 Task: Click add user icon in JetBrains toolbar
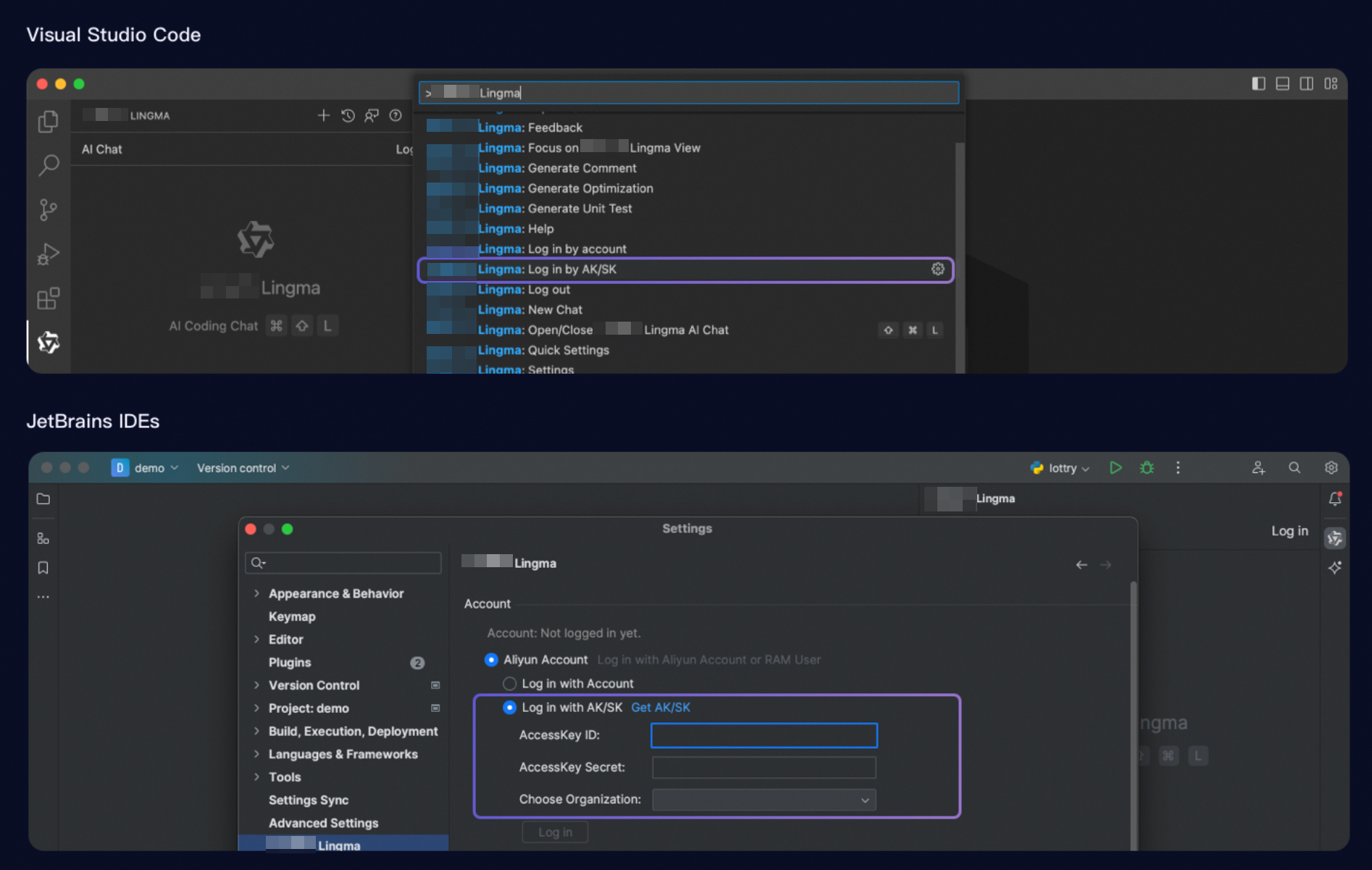point(1258,468)
